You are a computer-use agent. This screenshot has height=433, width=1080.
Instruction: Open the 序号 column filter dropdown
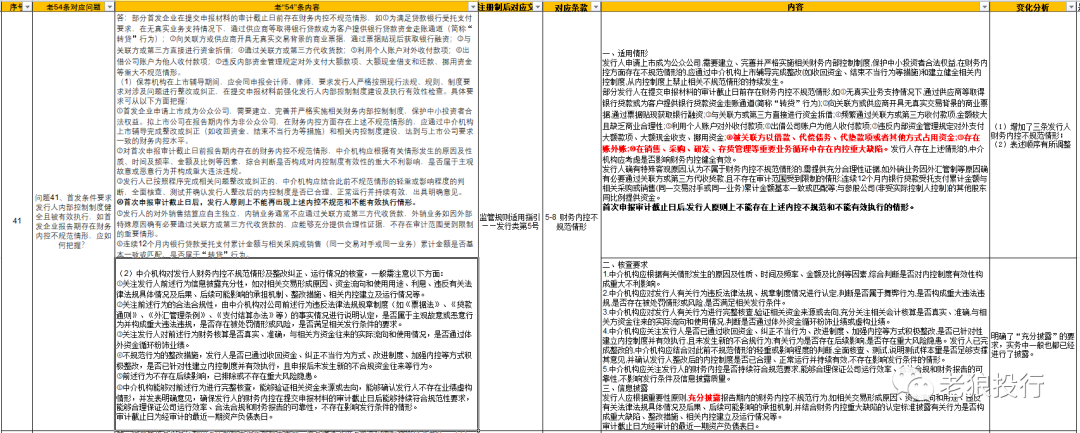[x=25, y=6]
